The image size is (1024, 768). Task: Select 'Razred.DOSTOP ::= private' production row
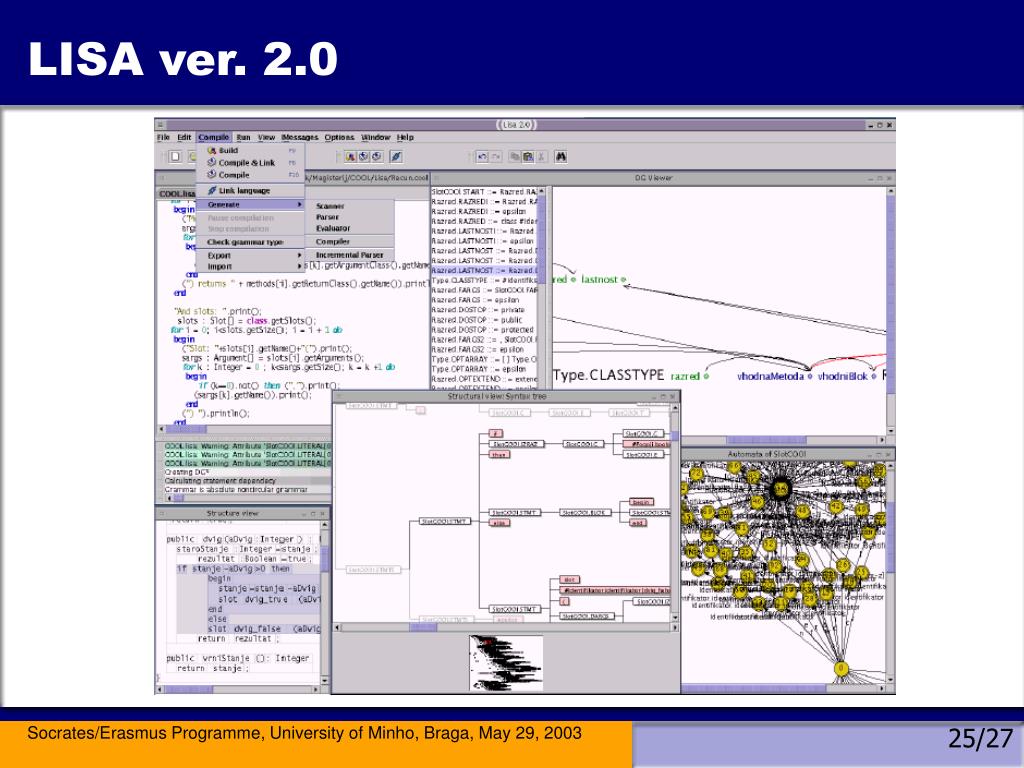(x=484, y=310)
